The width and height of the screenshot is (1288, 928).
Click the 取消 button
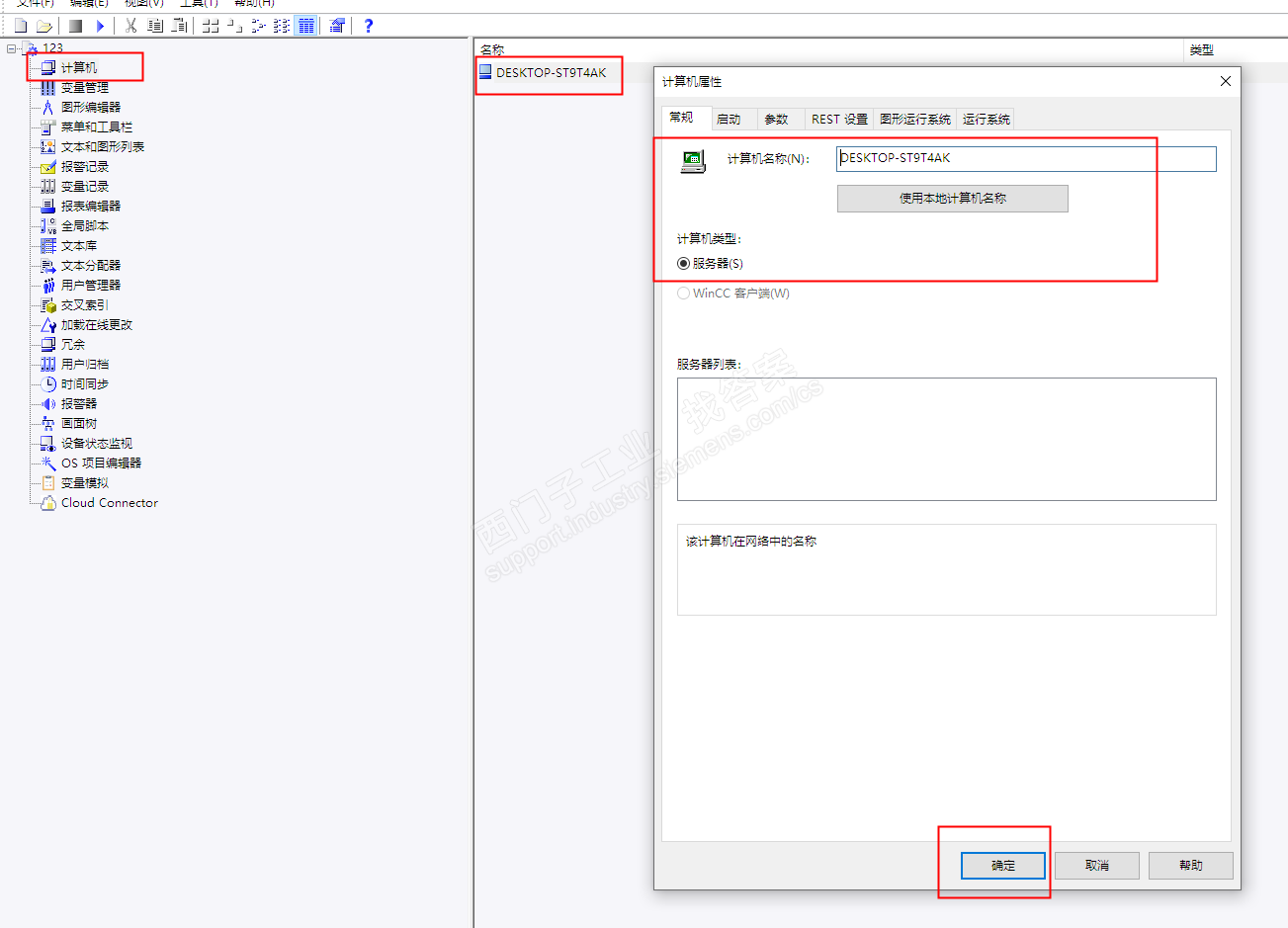pyautogui.click(x=1097, y=866)
